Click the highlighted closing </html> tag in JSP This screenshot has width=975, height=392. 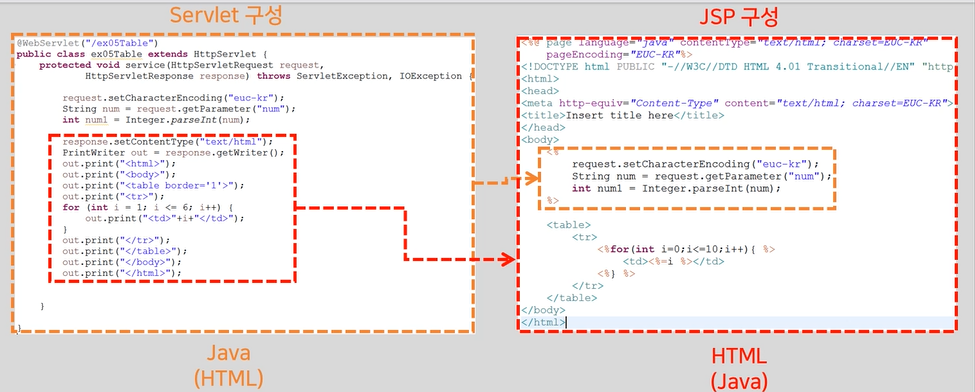(x=543, y=322)
